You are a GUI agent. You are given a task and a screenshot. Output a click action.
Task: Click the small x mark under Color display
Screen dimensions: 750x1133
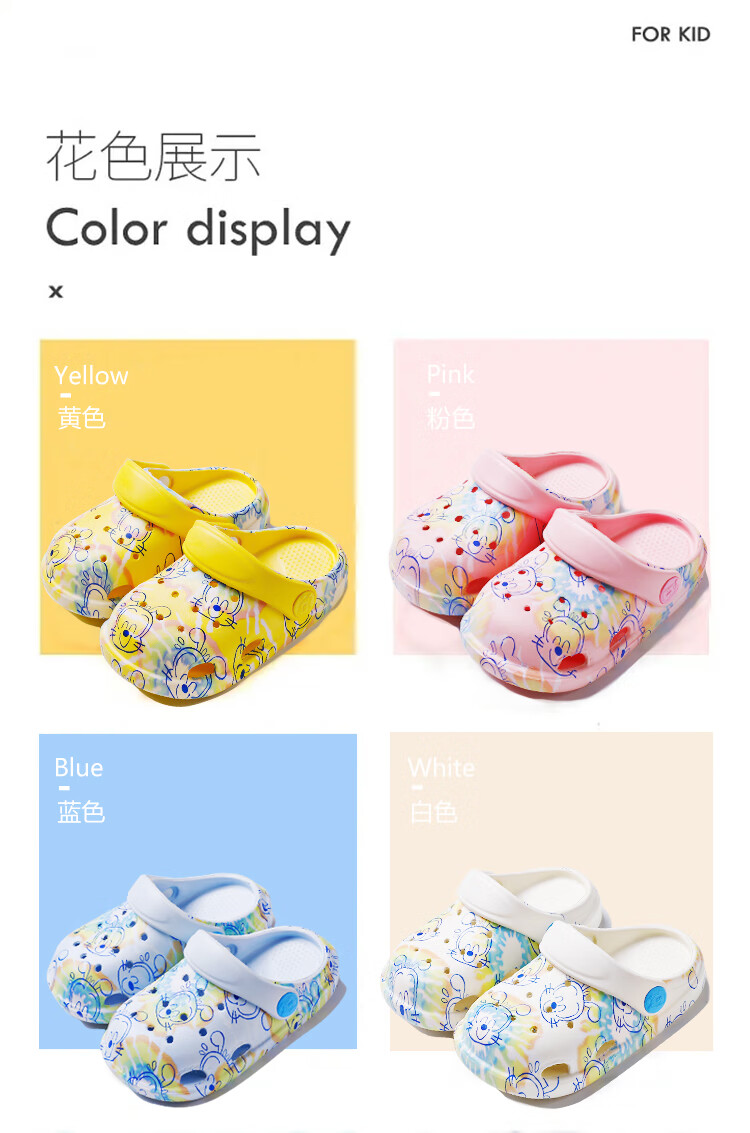[56, 291]
